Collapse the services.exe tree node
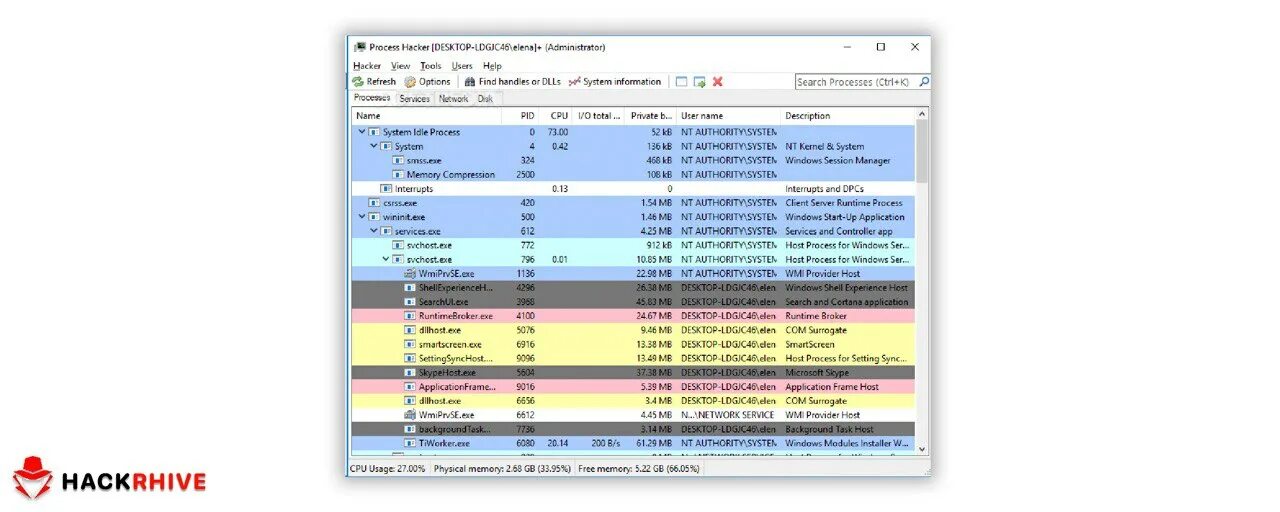The height and width of the screenshot is (512, 1280). point(374,231)
